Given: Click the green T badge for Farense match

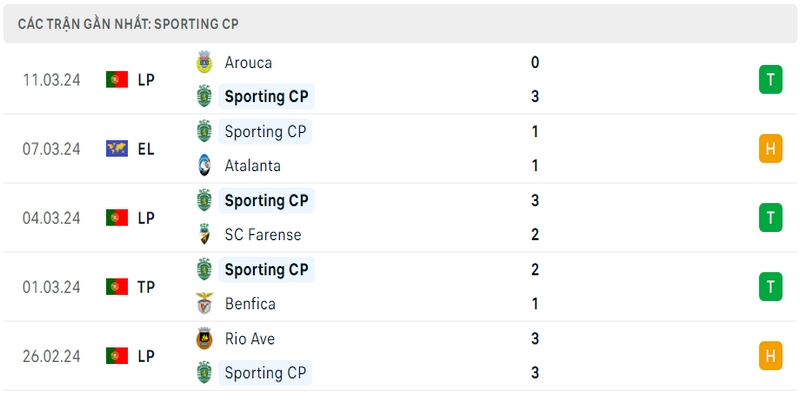Looking at the screenshot, I should [x=770, y=217].
